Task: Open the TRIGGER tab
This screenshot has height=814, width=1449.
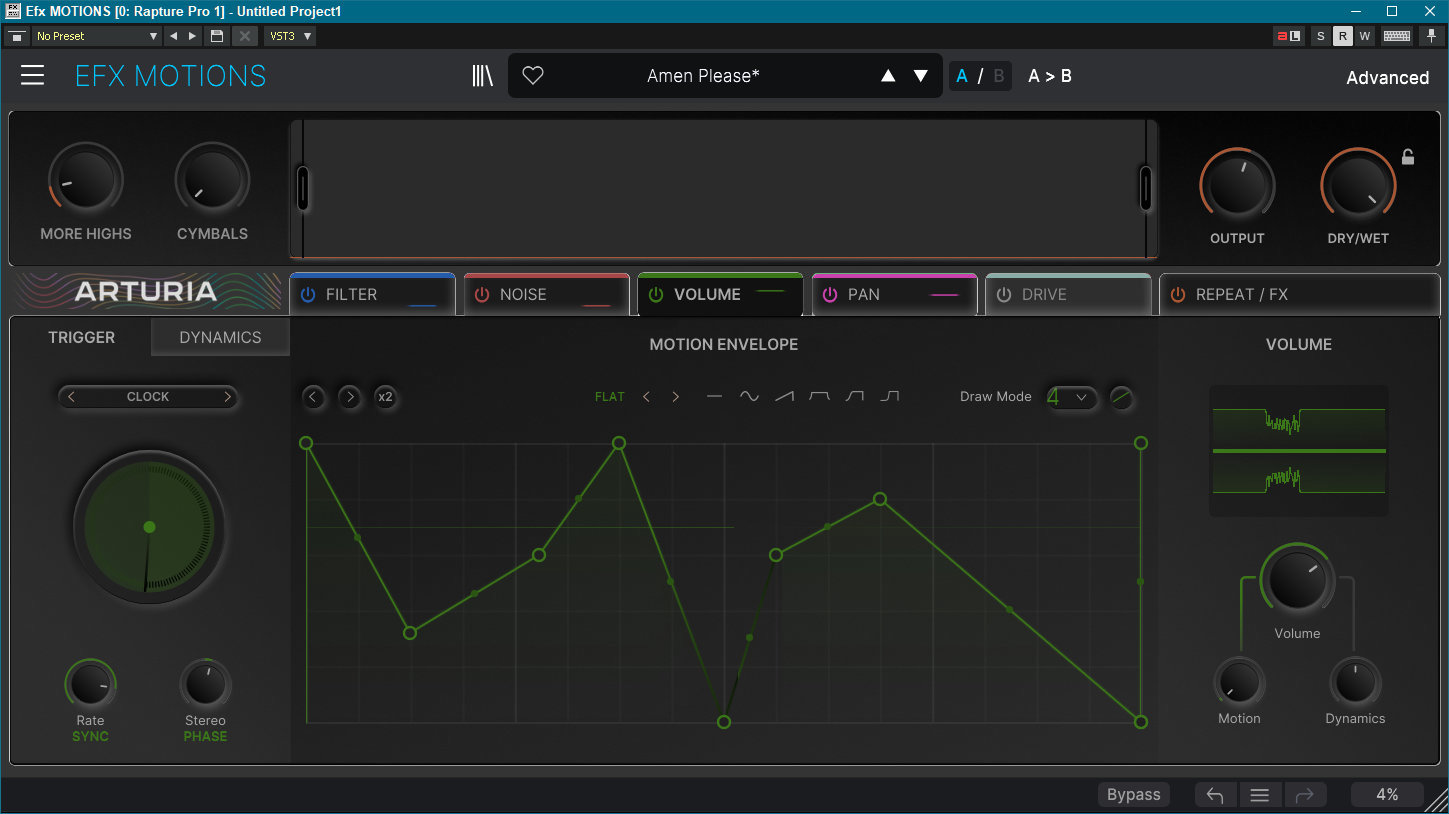Action: (x=82, y=337)
